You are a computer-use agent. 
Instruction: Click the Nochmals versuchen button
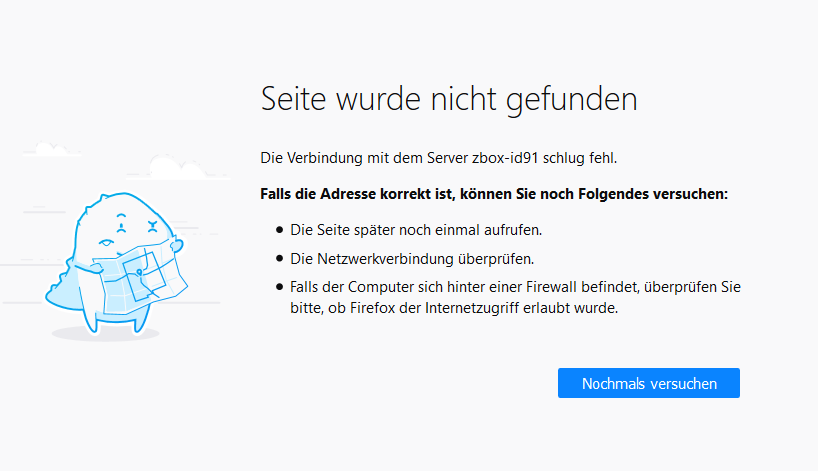pos(648,383)
